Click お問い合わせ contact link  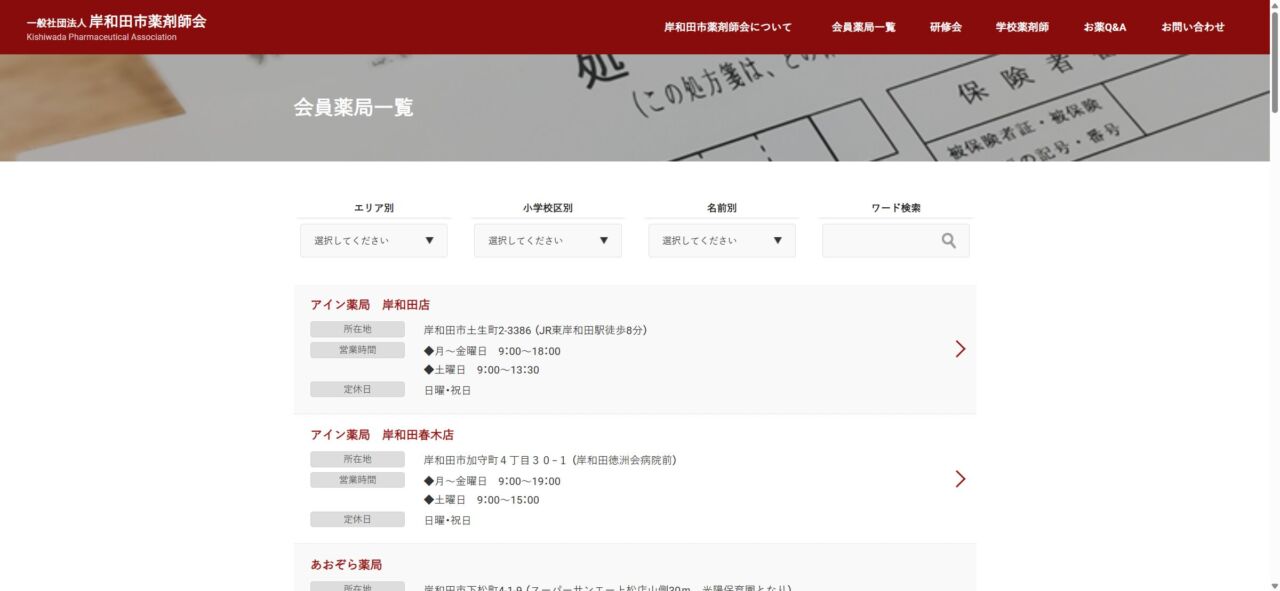click(1192, 27)
